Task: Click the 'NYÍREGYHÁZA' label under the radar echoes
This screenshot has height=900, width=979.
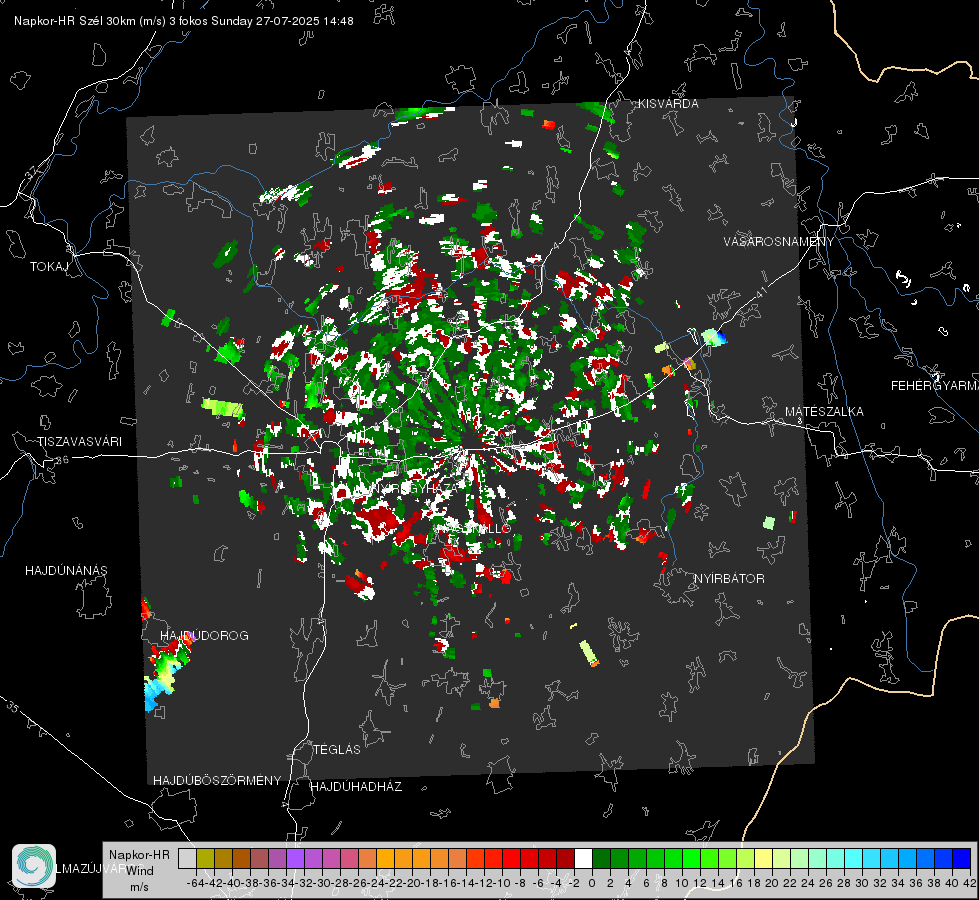Action: coord(415,488)
